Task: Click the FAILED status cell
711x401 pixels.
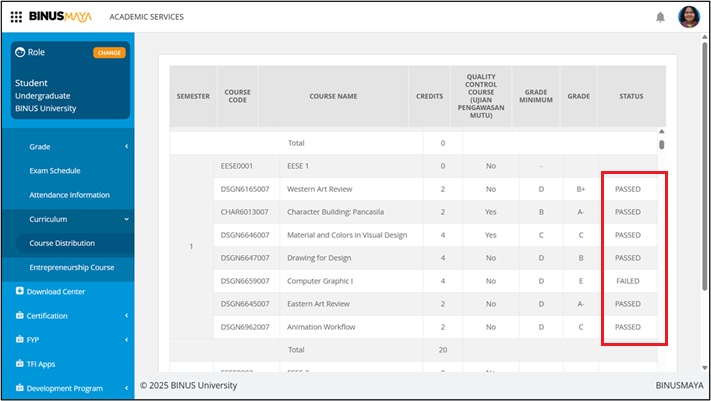Action: 628,281
